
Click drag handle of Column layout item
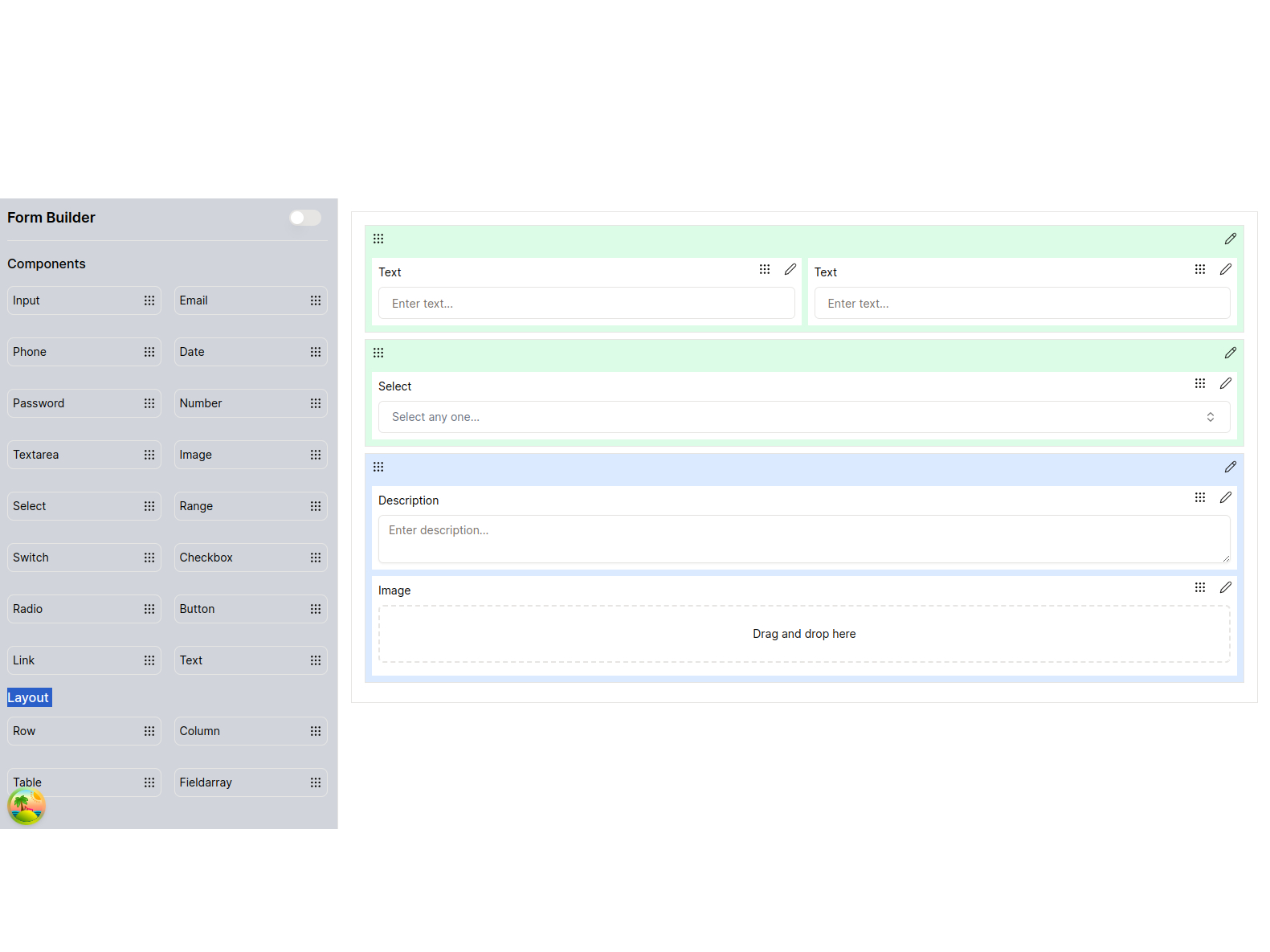pos(316,731)
